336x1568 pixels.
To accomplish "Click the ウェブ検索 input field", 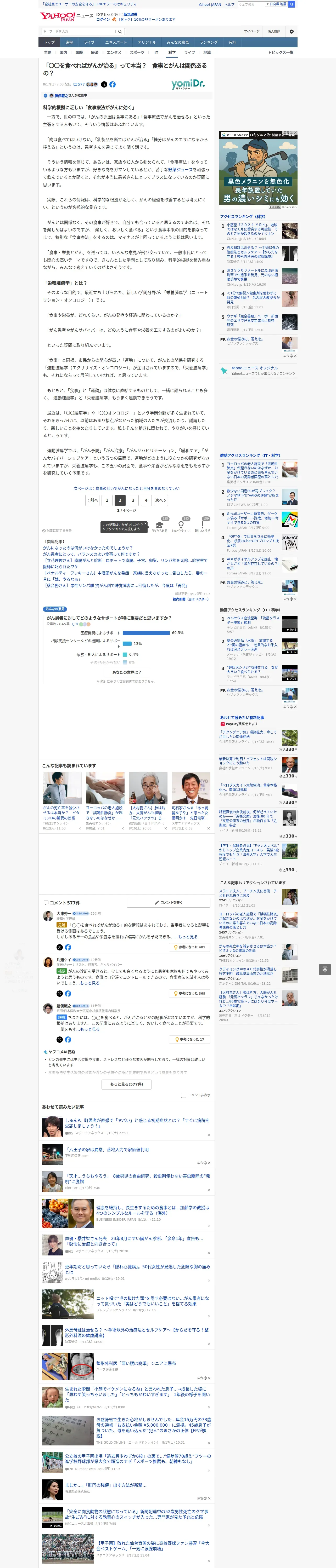I will pyautogui.click(x=251, y=4).
